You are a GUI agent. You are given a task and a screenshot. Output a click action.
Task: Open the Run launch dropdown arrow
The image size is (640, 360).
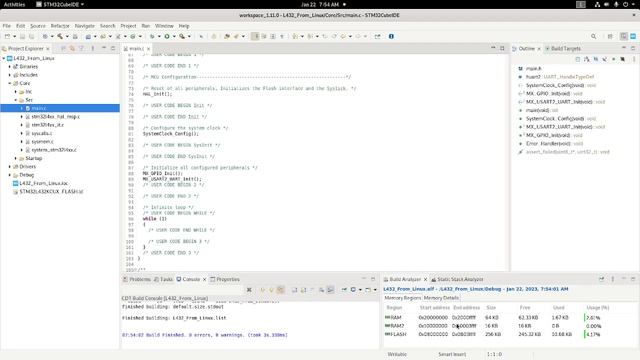174,36
